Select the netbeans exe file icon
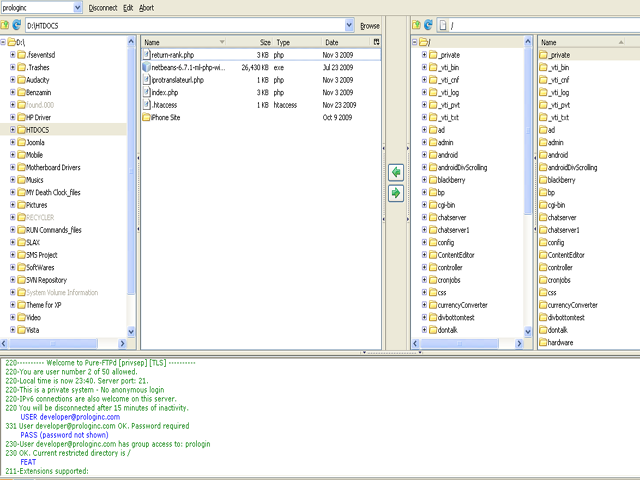 click(x=147, y=67)
